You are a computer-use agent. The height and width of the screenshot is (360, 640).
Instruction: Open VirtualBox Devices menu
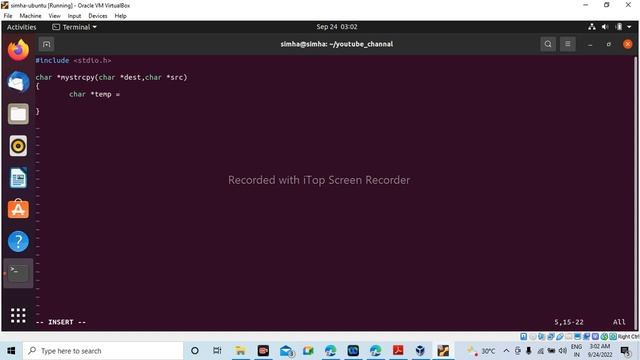click(x=98, y=16)
